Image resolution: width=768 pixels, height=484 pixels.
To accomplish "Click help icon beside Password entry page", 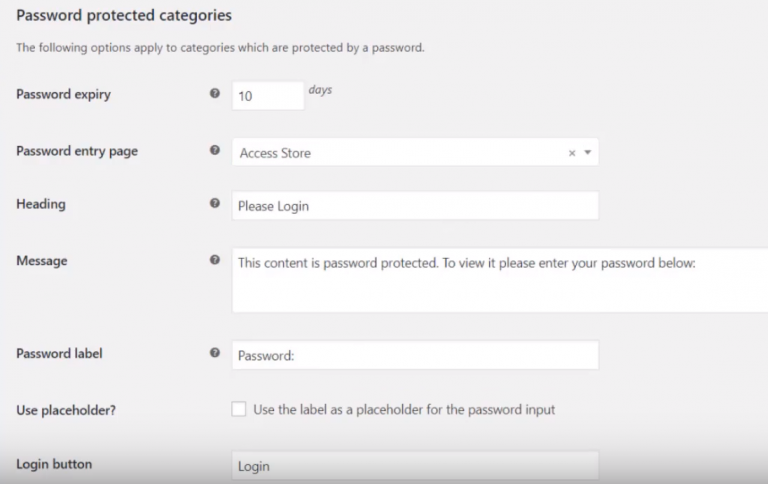I will coord(214,151).
